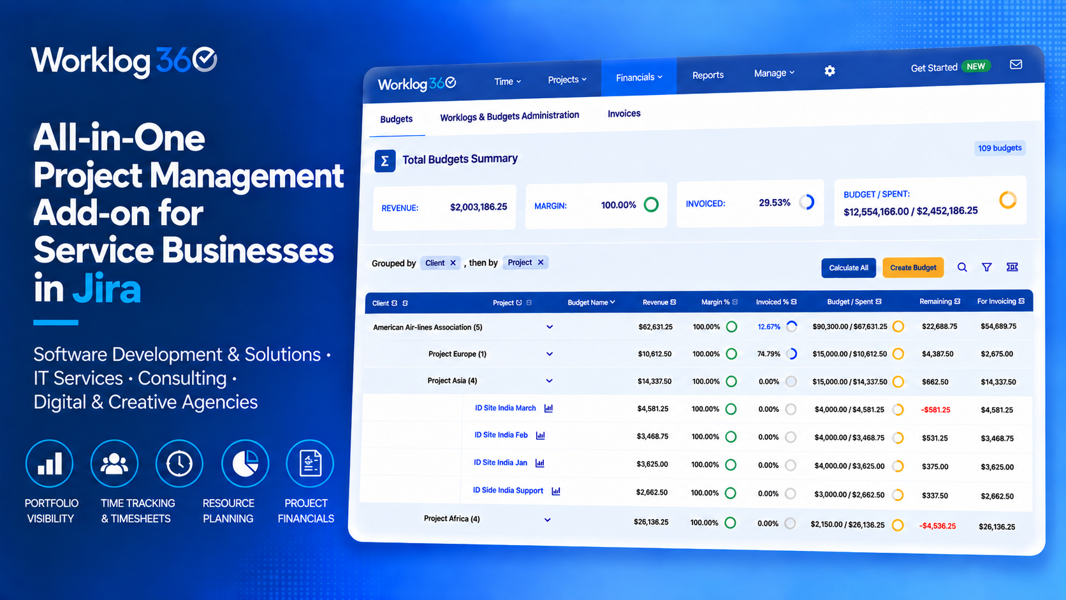The width and height of the screenshot is (1066, 600).
Task: Open chart icon for ID Side India Support
Action: pos(556,491)
